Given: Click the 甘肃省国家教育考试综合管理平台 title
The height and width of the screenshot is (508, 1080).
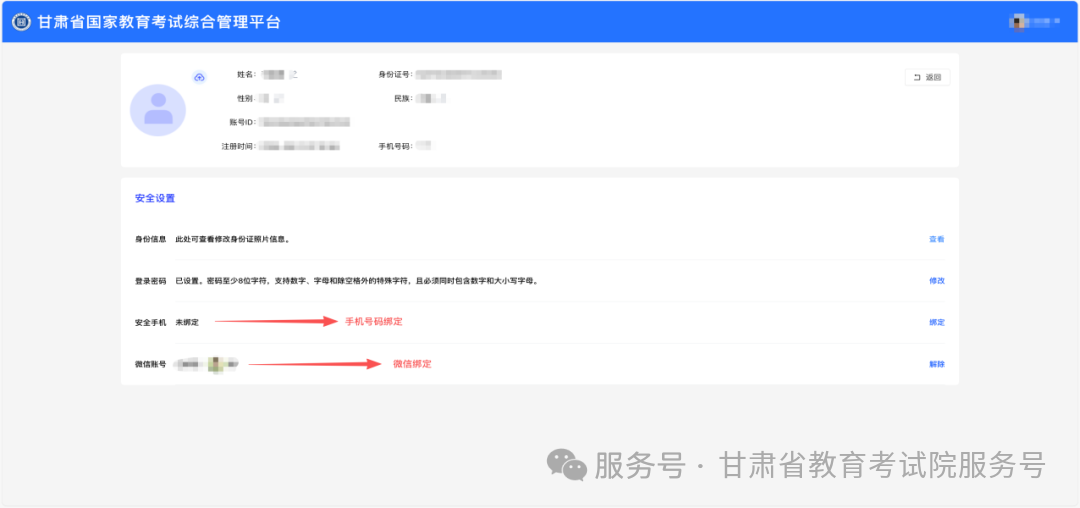Looking at the screenshot, I should click(x=159, y=22).
